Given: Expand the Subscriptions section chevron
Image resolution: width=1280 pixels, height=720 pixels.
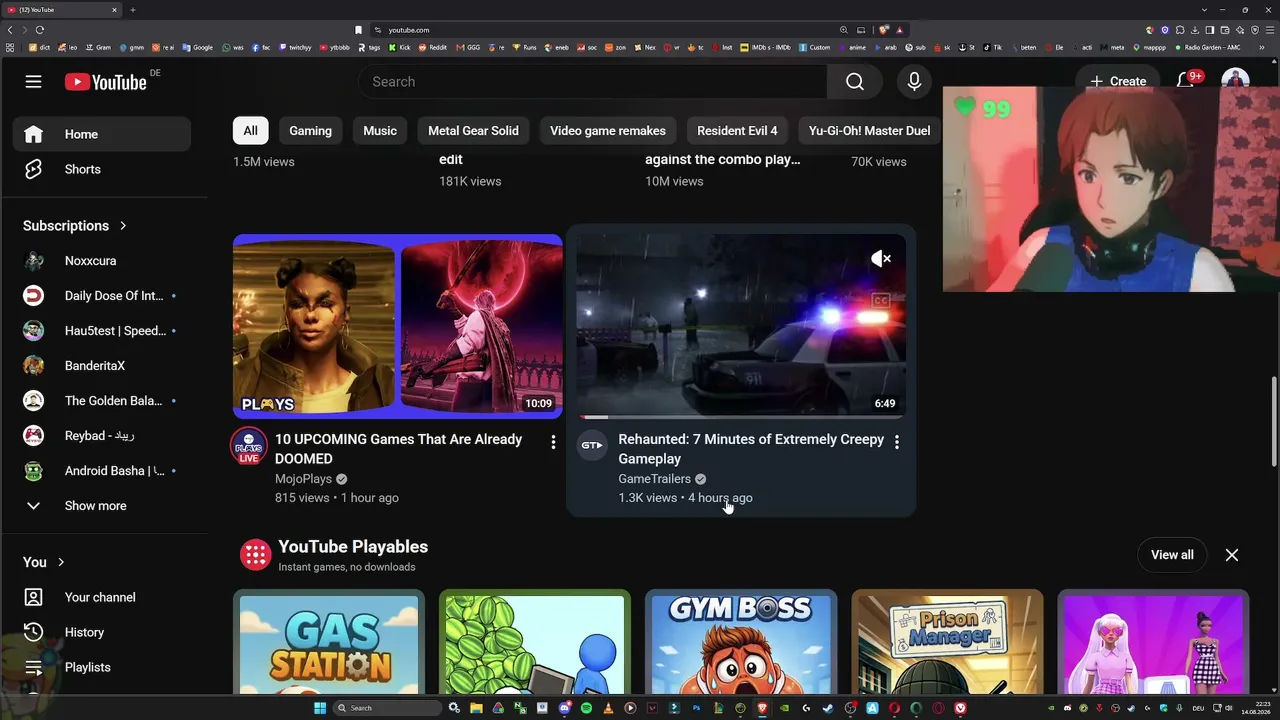Looking at the screenshot, I should tap(123, 226).
